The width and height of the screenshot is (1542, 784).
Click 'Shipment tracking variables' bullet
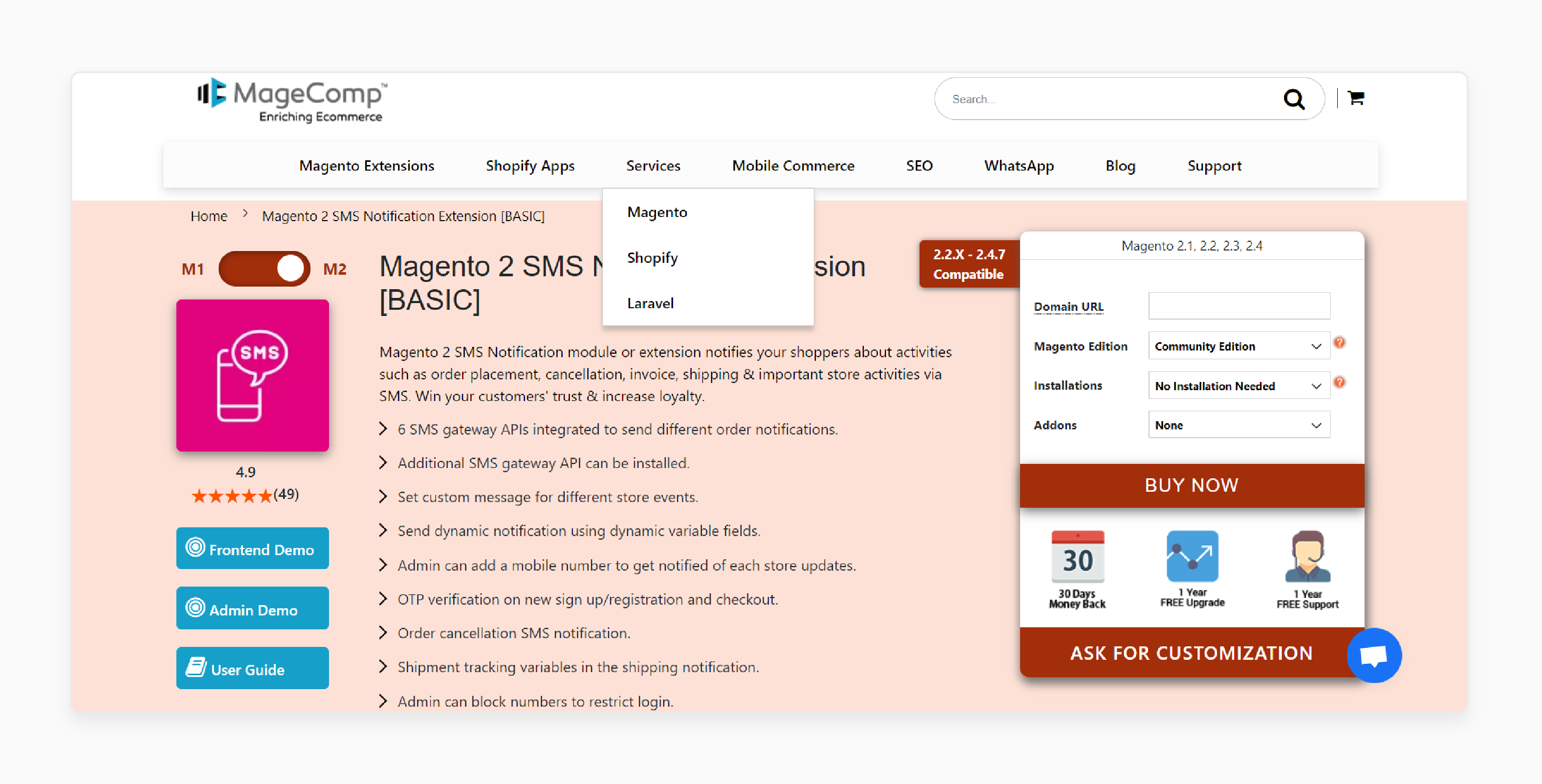point(578,666)
